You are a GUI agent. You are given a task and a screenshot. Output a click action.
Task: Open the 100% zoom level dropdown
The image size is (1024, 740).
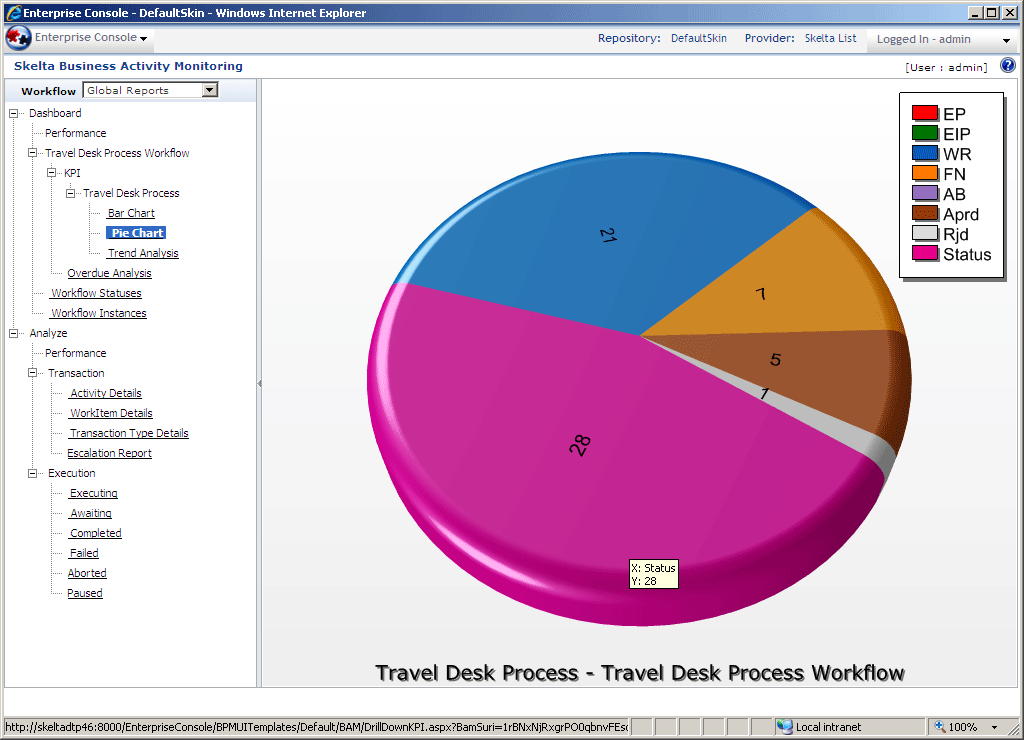[994, 727]
